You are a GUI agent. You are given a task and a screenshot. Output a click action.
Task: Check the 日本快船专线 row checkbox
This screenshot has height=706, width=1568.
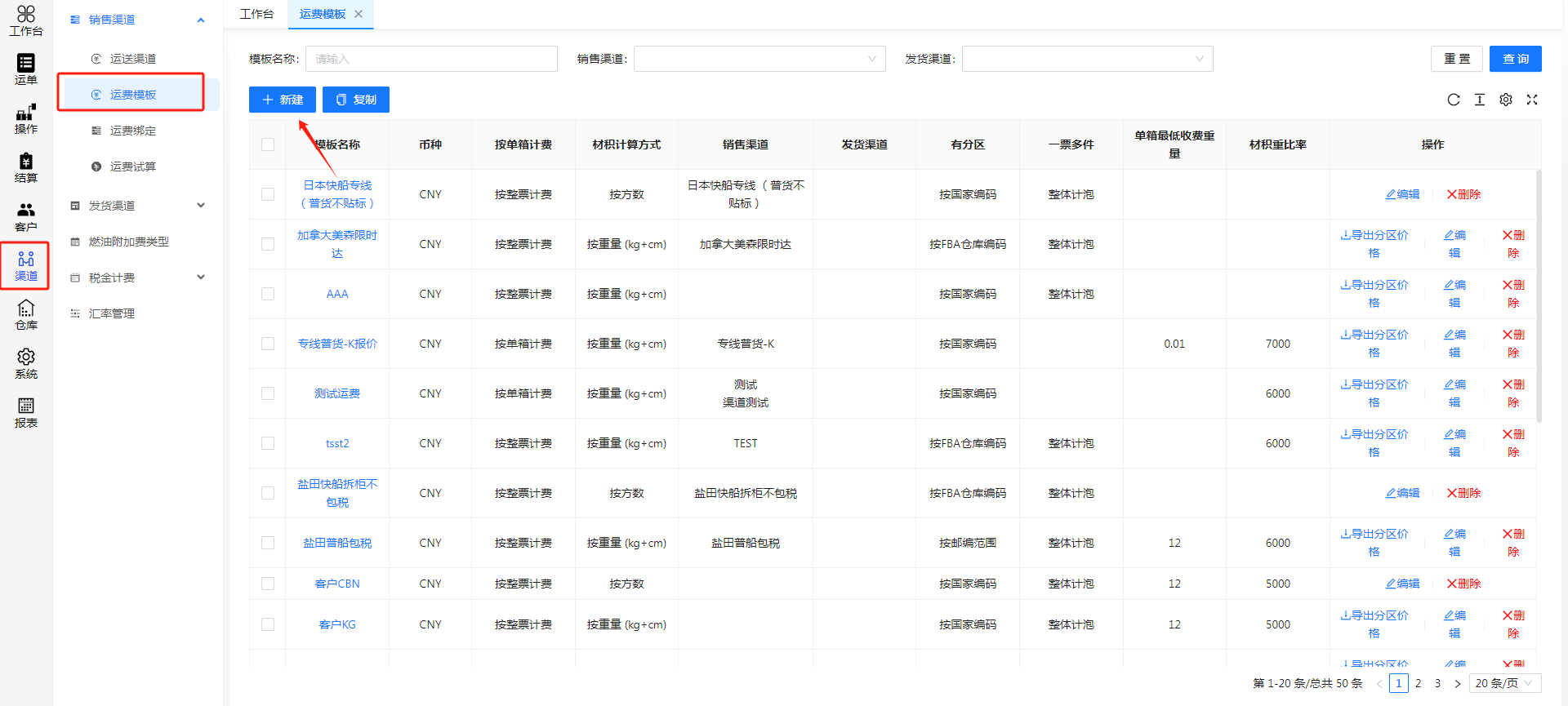268,194
